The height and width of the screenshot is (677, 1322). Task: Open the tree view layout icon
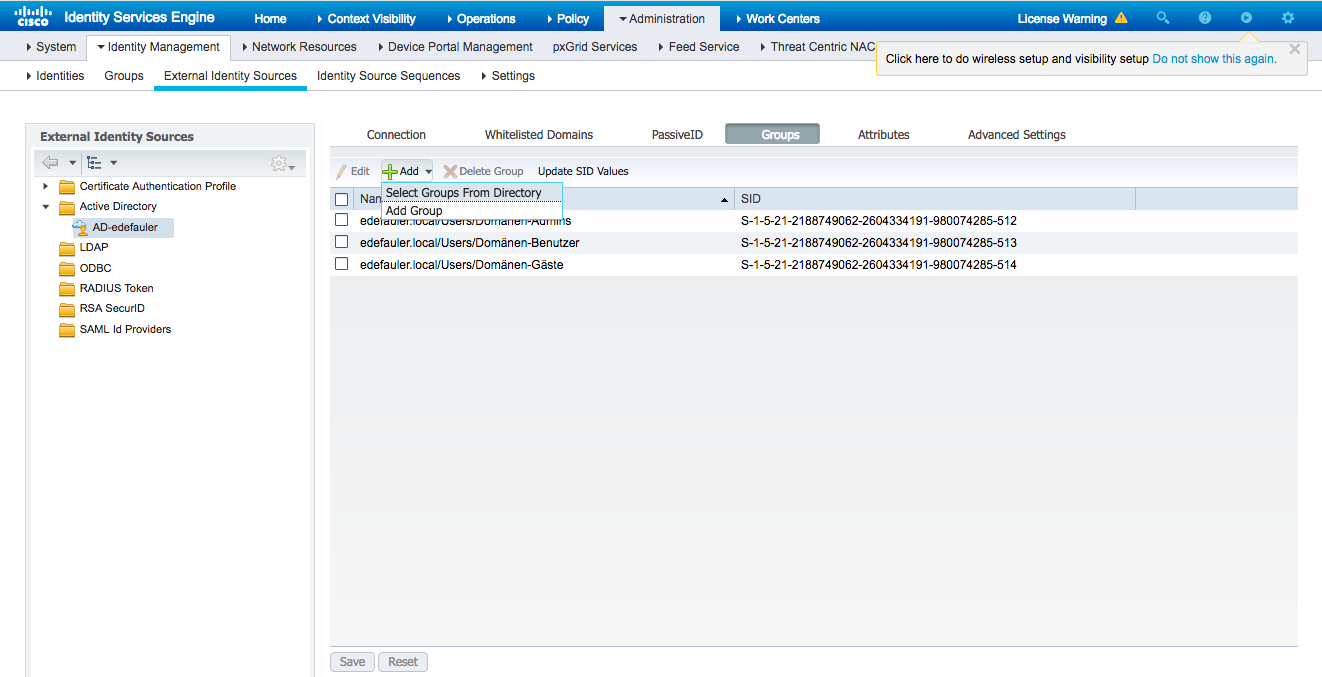(x=94, y=163)
